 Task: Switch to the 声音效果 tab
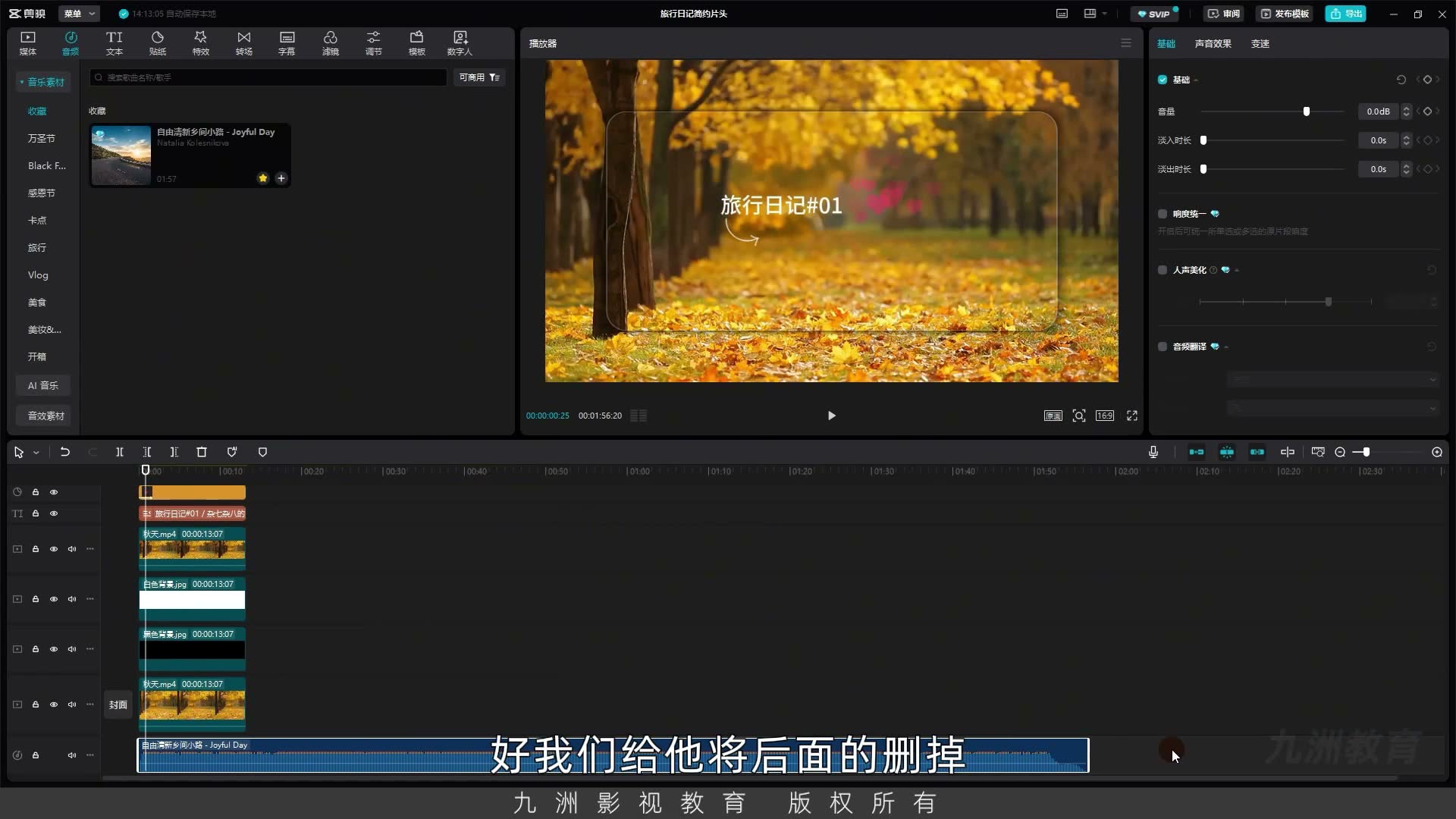(x=1213, y=44)
